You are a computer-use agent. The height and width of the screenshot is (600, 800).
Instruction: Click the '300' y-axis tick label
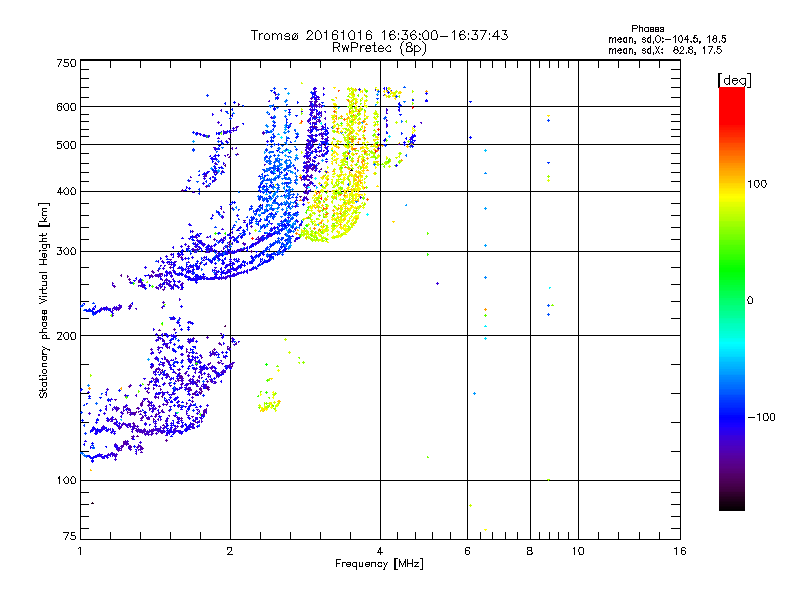[x=66, y=252]
